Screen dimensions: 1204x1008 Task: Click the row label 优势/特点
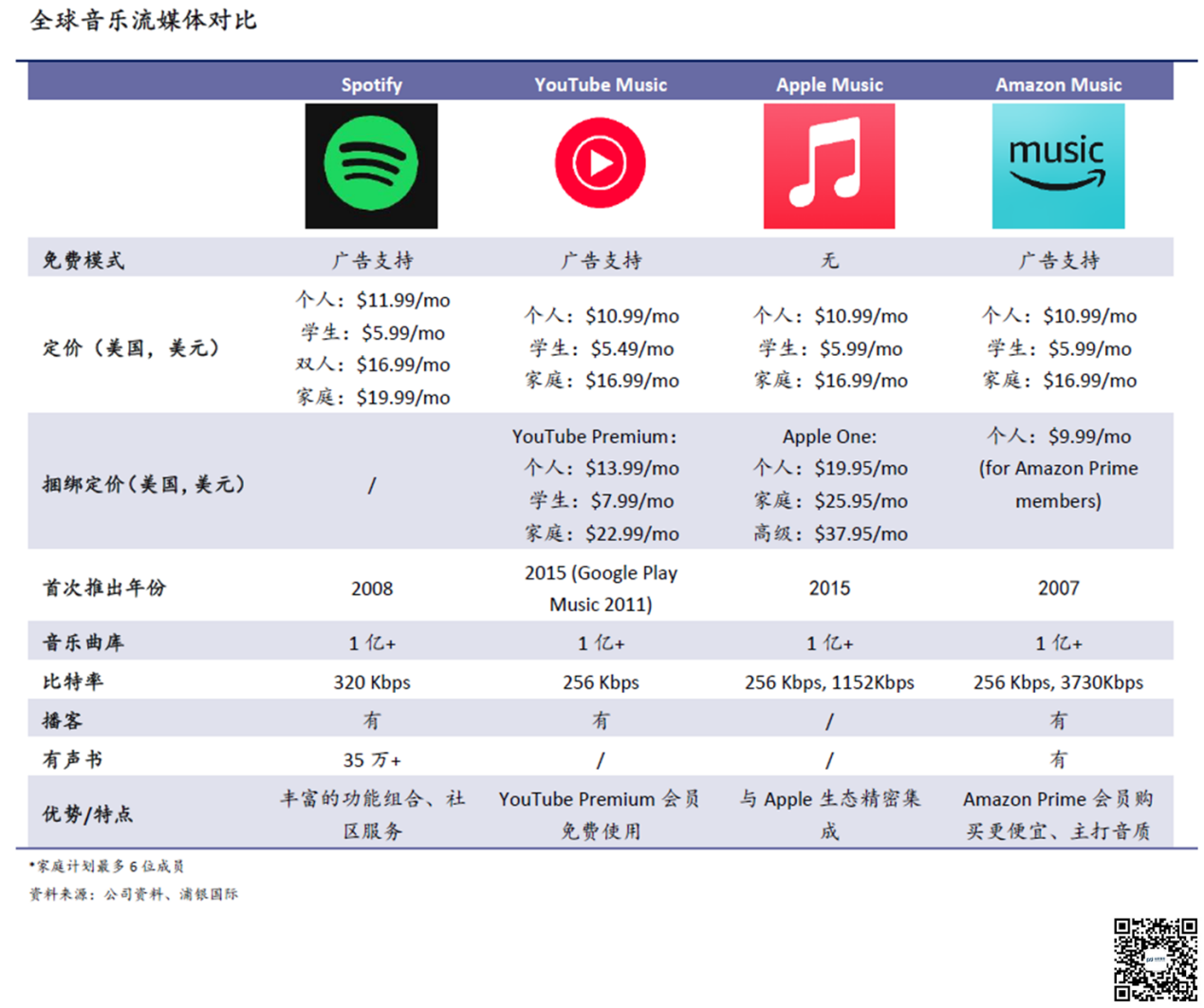88,813
